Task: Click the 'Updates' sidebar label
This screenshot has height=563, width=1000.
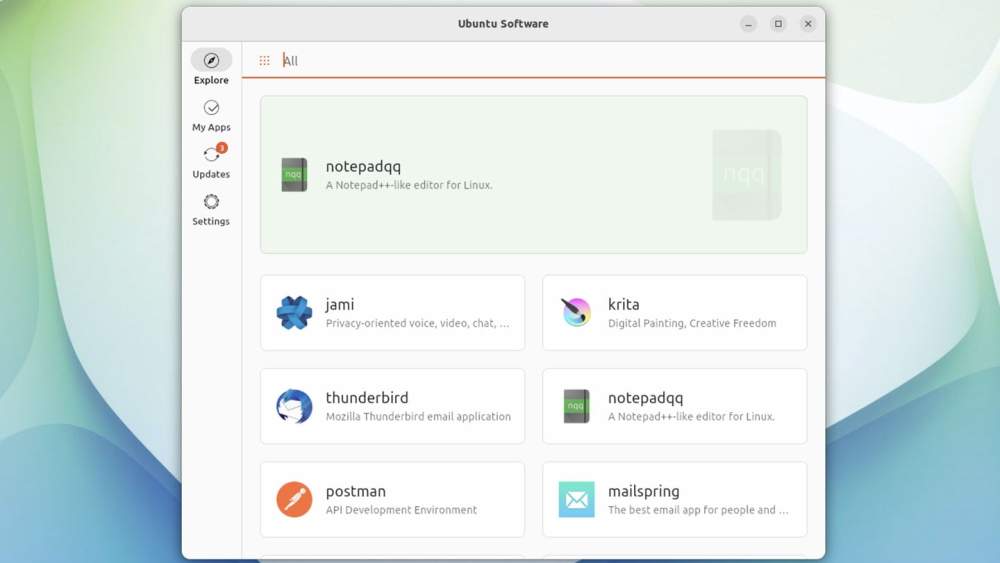Action: tap(211, 174)
